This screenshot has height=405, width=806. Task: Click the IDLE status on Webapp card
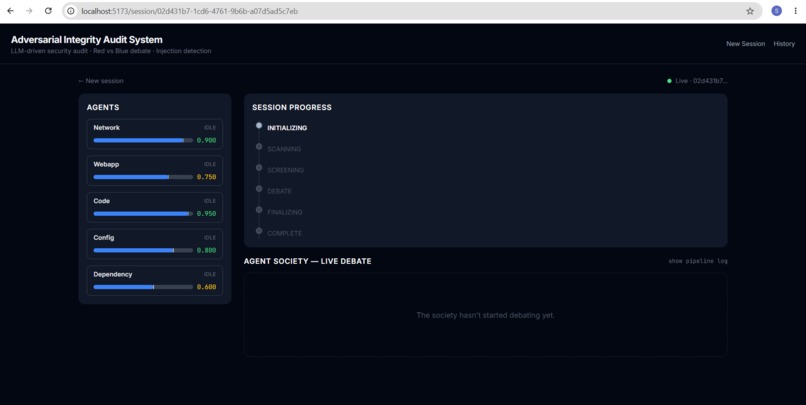(x=210, y=164)
